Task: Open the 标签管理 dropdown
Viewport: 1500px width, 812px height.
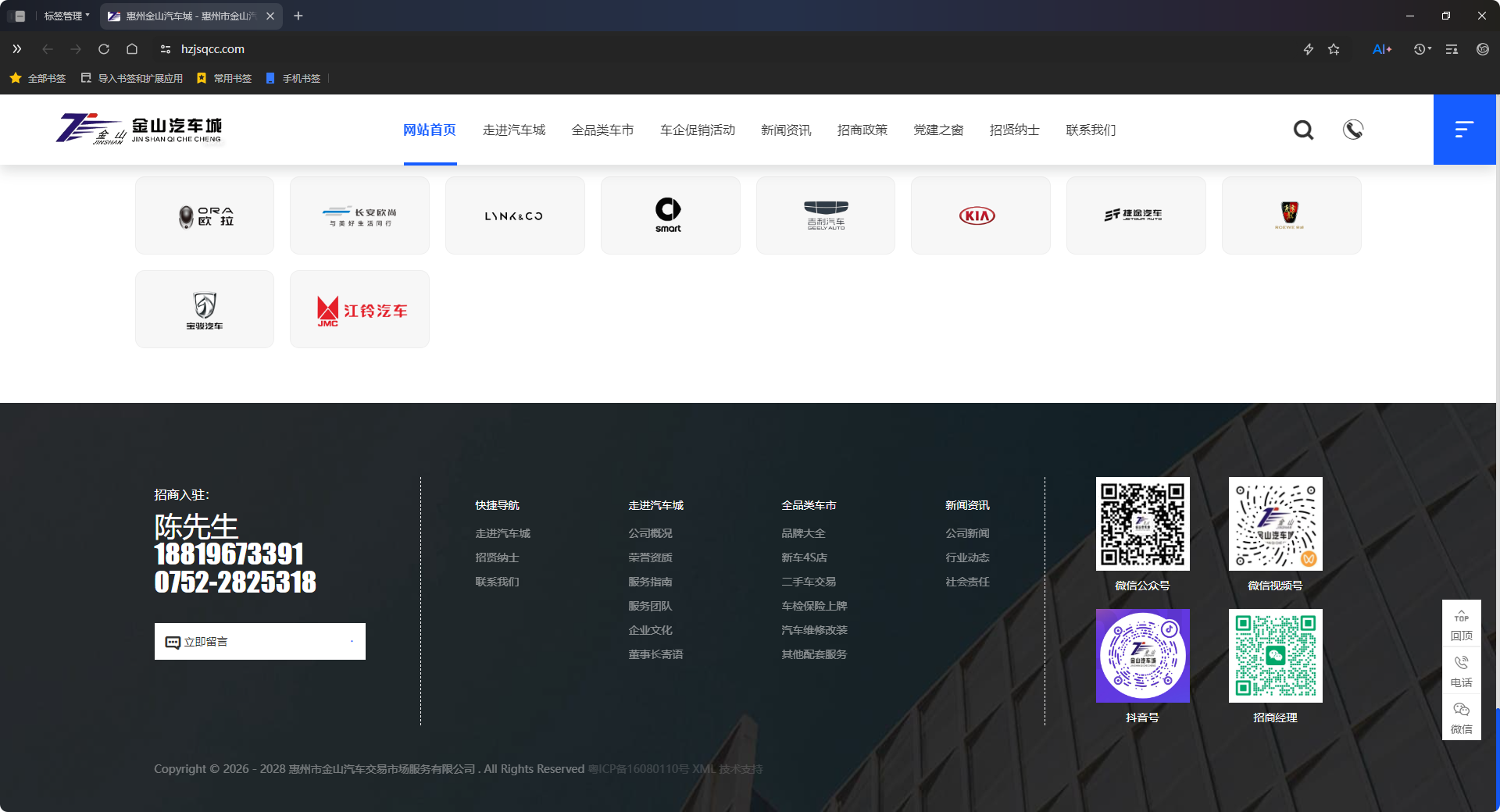Action: [x=66, y=16]
